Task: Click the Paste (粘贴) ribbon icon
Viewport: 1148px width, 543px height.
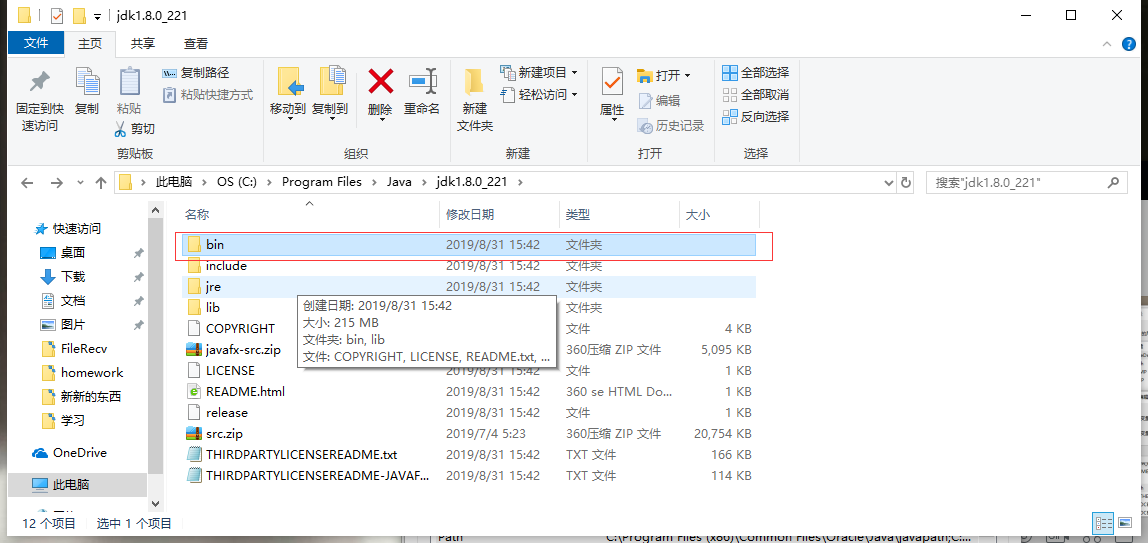Action: point(129,82)
